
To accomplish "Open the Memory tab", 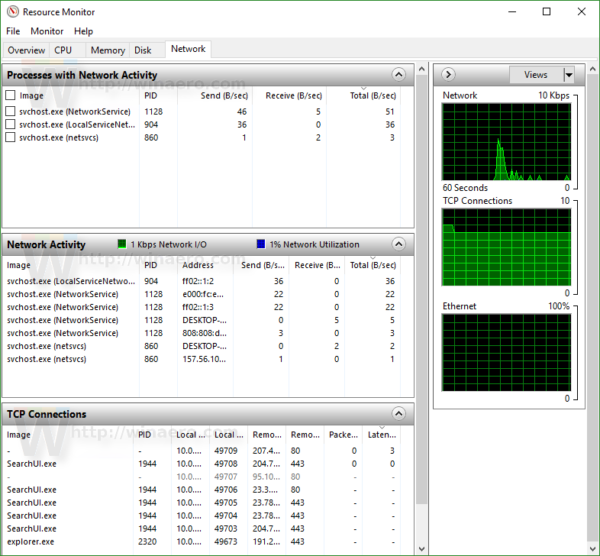I will click(108, 50).
